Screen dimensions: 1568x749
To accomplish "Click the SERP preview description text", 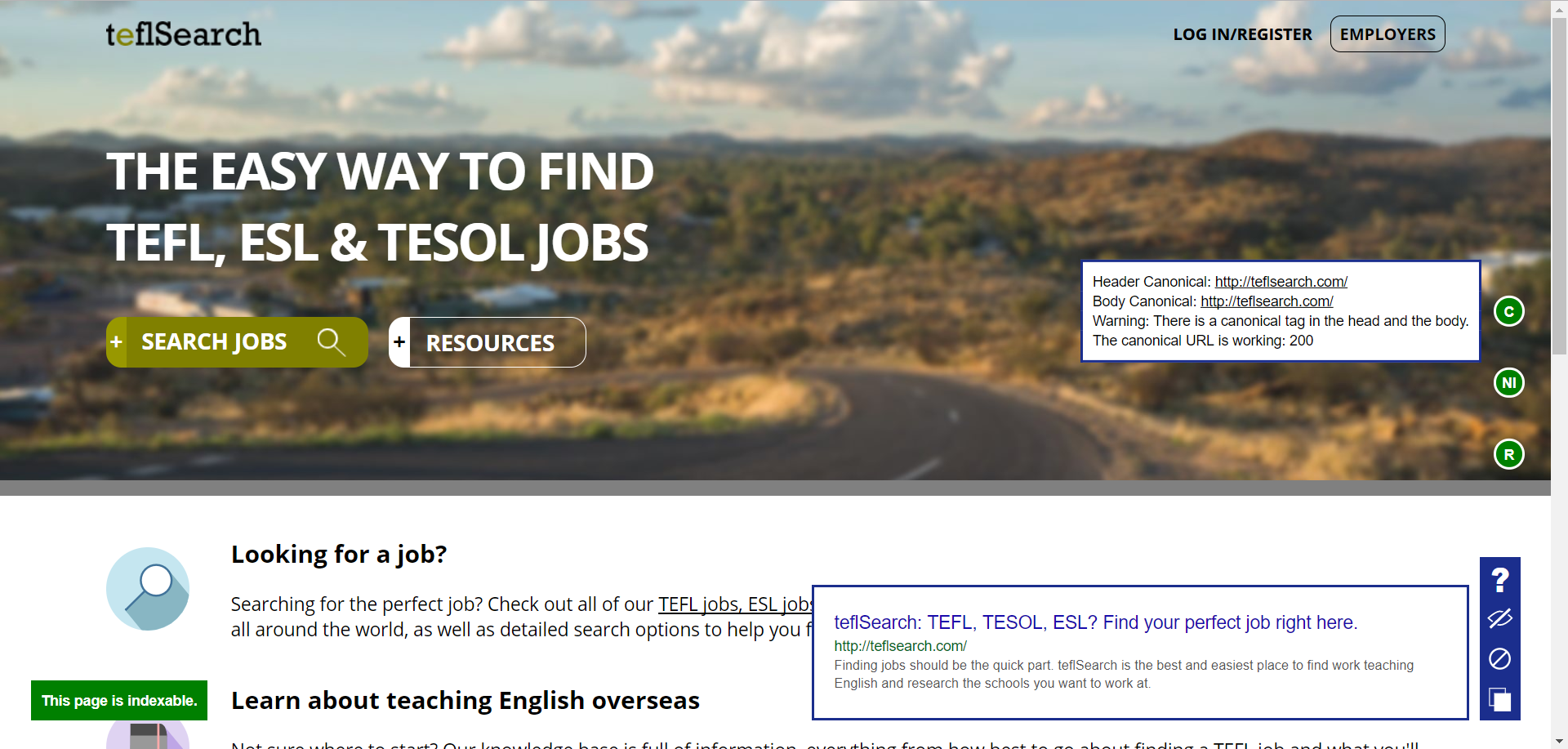I will 1124,675.
